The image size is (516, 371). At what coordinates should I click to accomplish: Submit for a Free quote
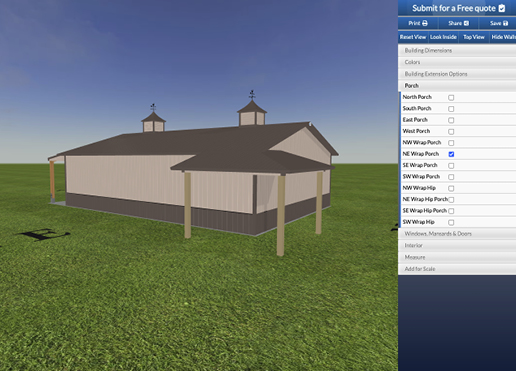[458, 8]
